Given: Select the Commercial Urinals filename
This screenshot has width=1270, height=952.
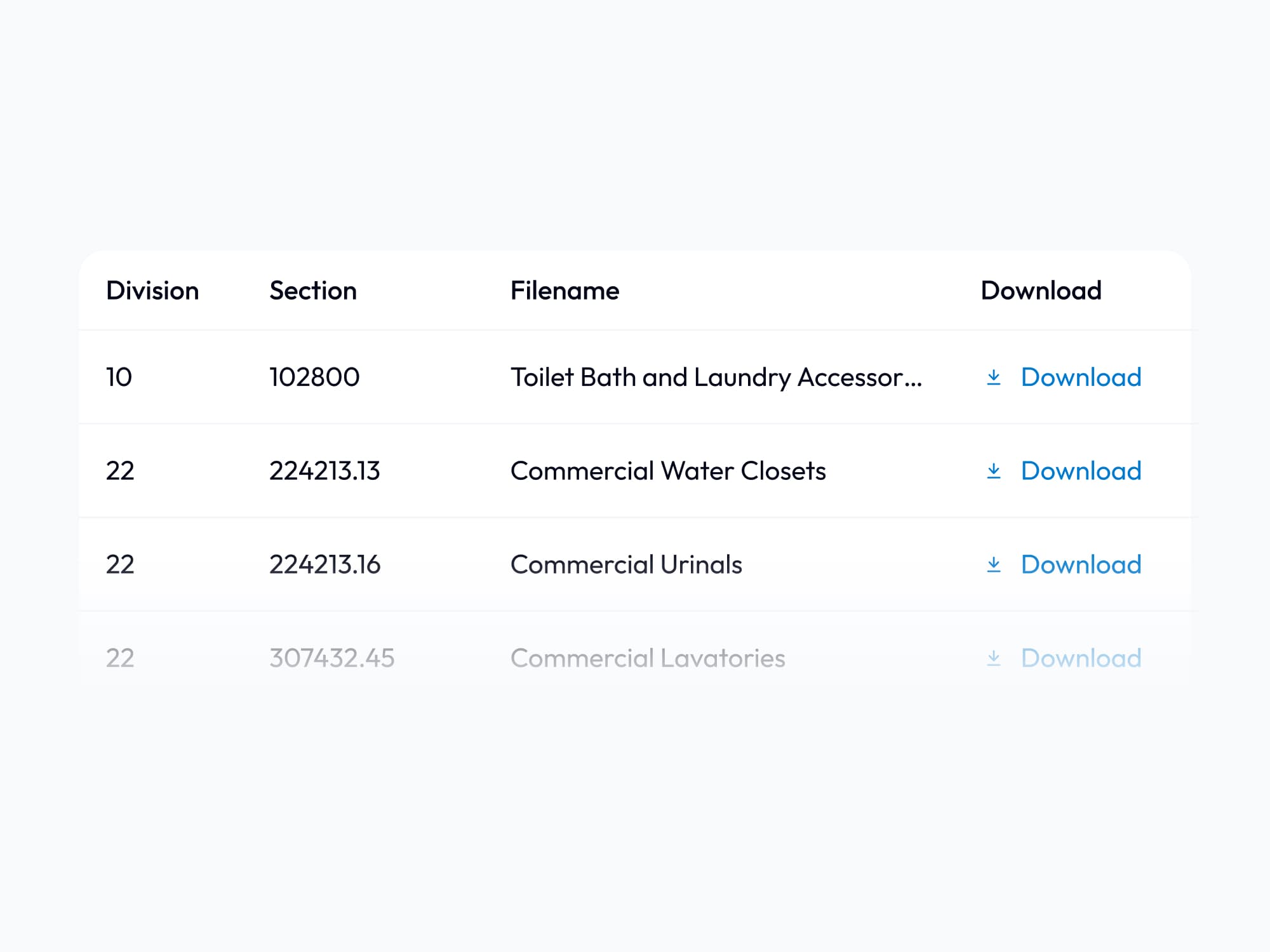Looking at the screenshot, I should [626, 565].
